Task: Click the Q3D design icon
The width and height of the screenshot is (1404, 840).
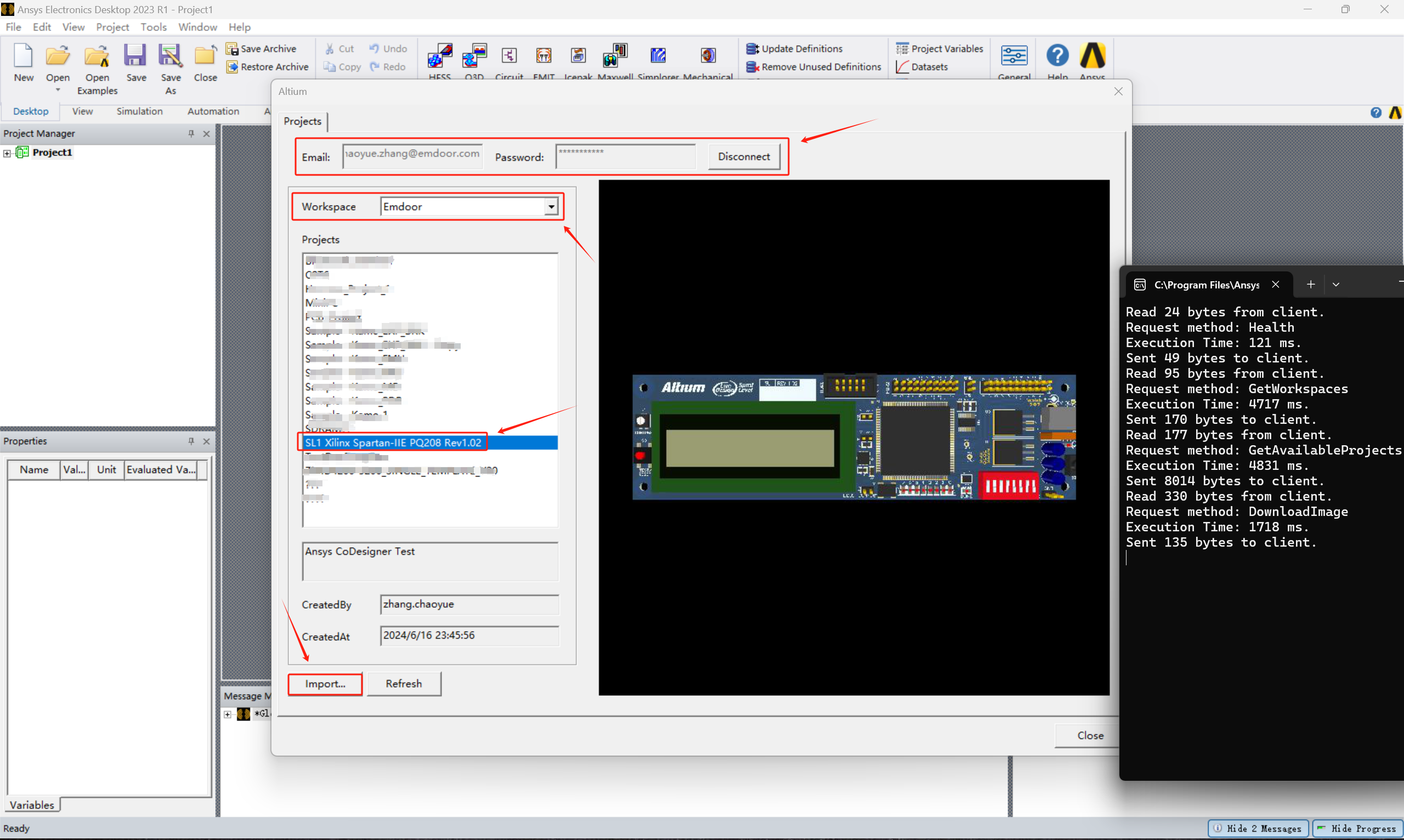Action: click(x=474, y=56)
